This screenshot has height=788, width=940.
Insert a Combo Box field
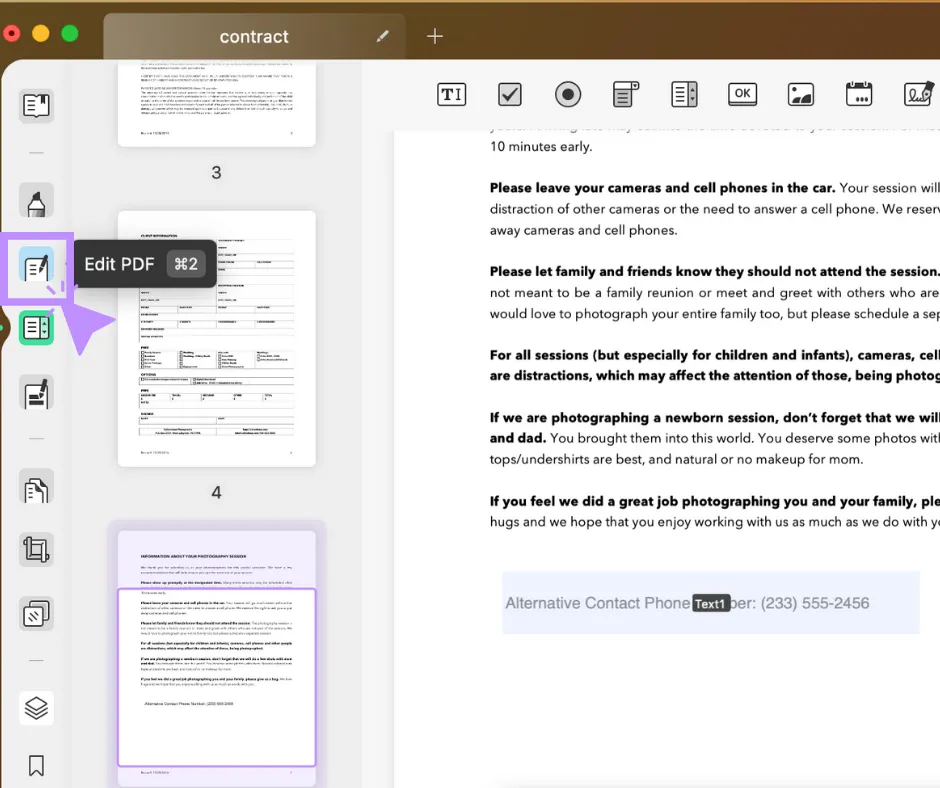[x=625, y=94]
